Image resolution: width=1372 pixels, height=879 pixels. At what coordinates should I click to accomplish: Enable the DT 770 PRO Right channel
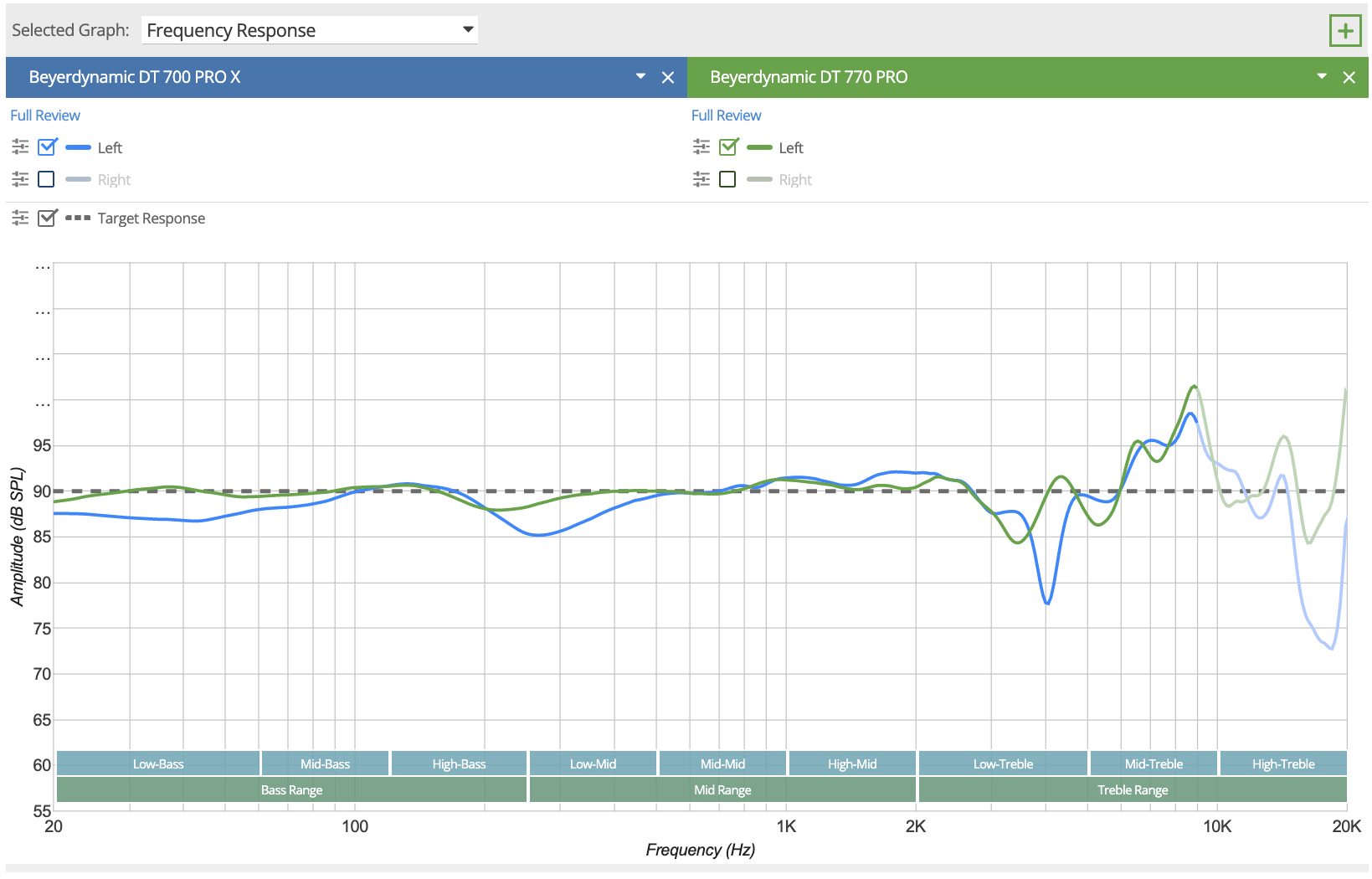(x=728, y=179)
